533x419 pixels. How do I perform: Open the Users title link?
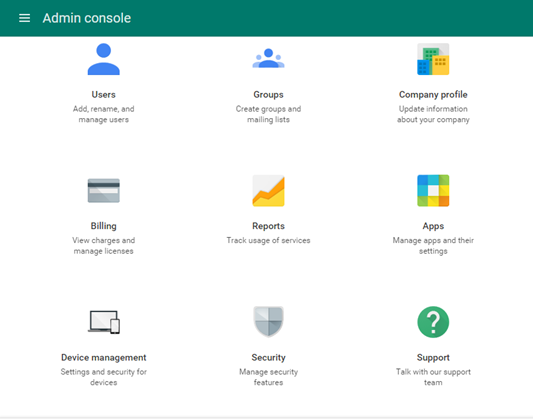[104, 94]
